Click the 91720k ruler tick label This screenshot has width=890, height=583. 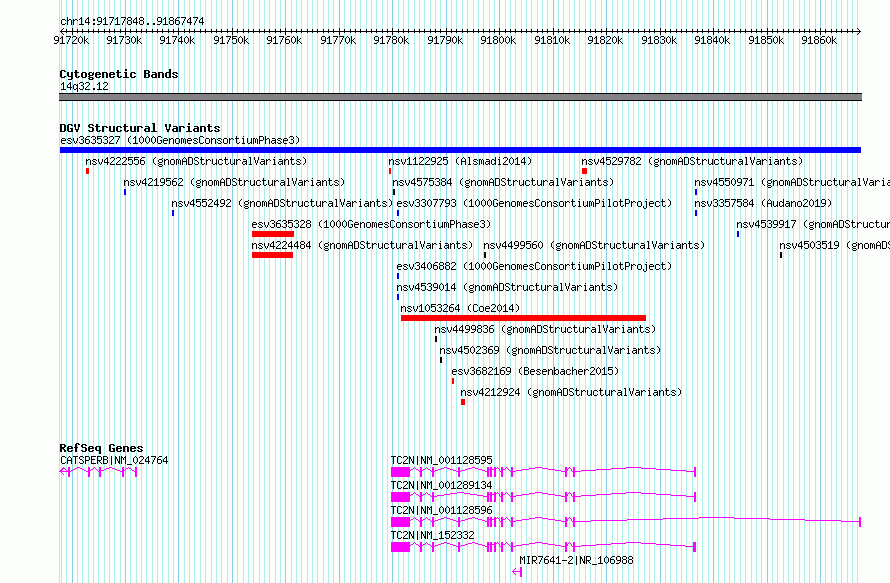pyautogui.click(x=71, y=40)
